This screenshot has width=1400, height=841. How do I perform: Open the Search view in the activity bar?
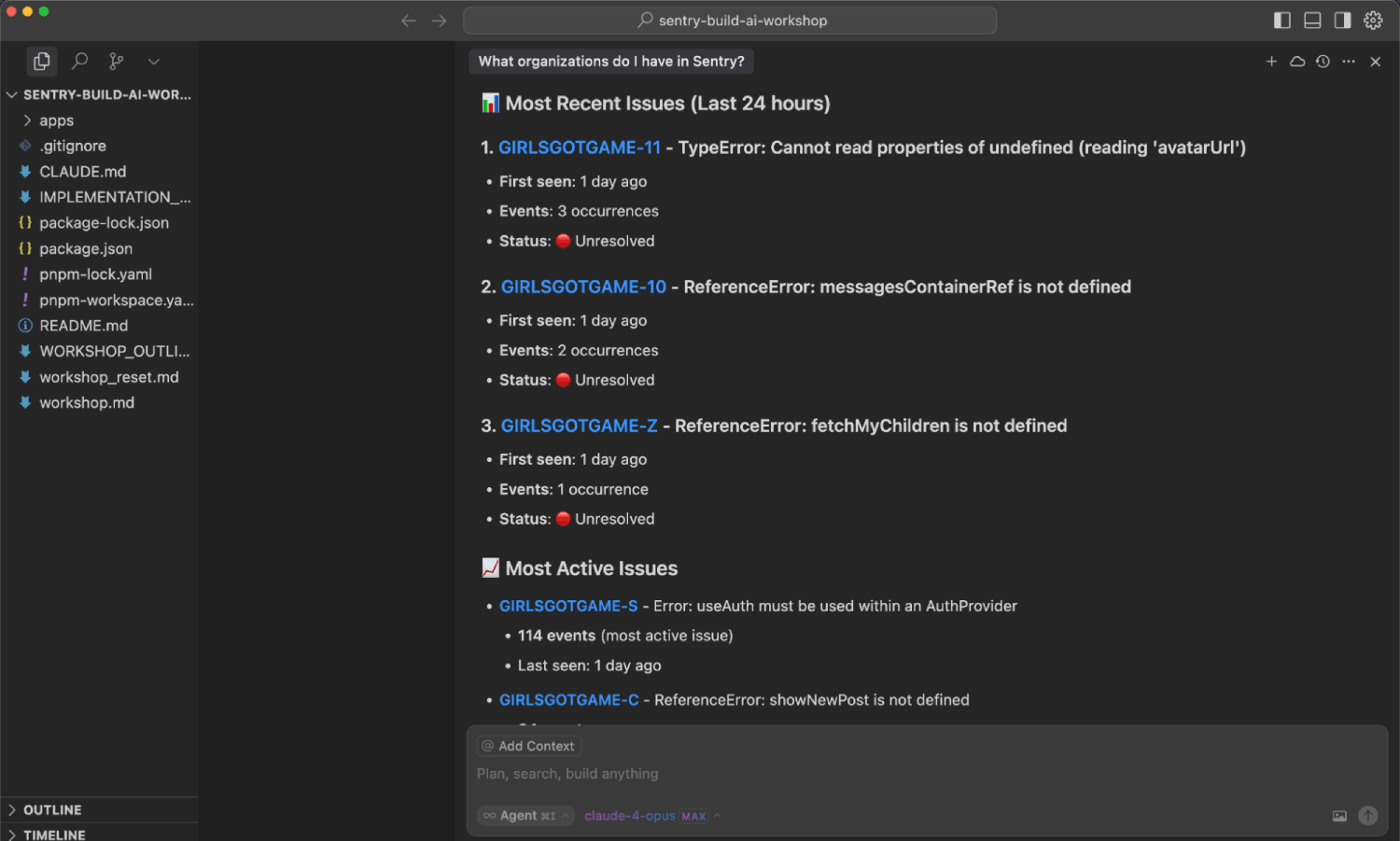point(79,61)
